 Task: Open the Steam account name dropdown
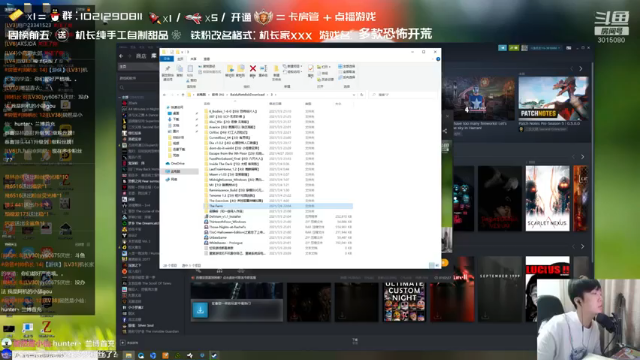546,48
